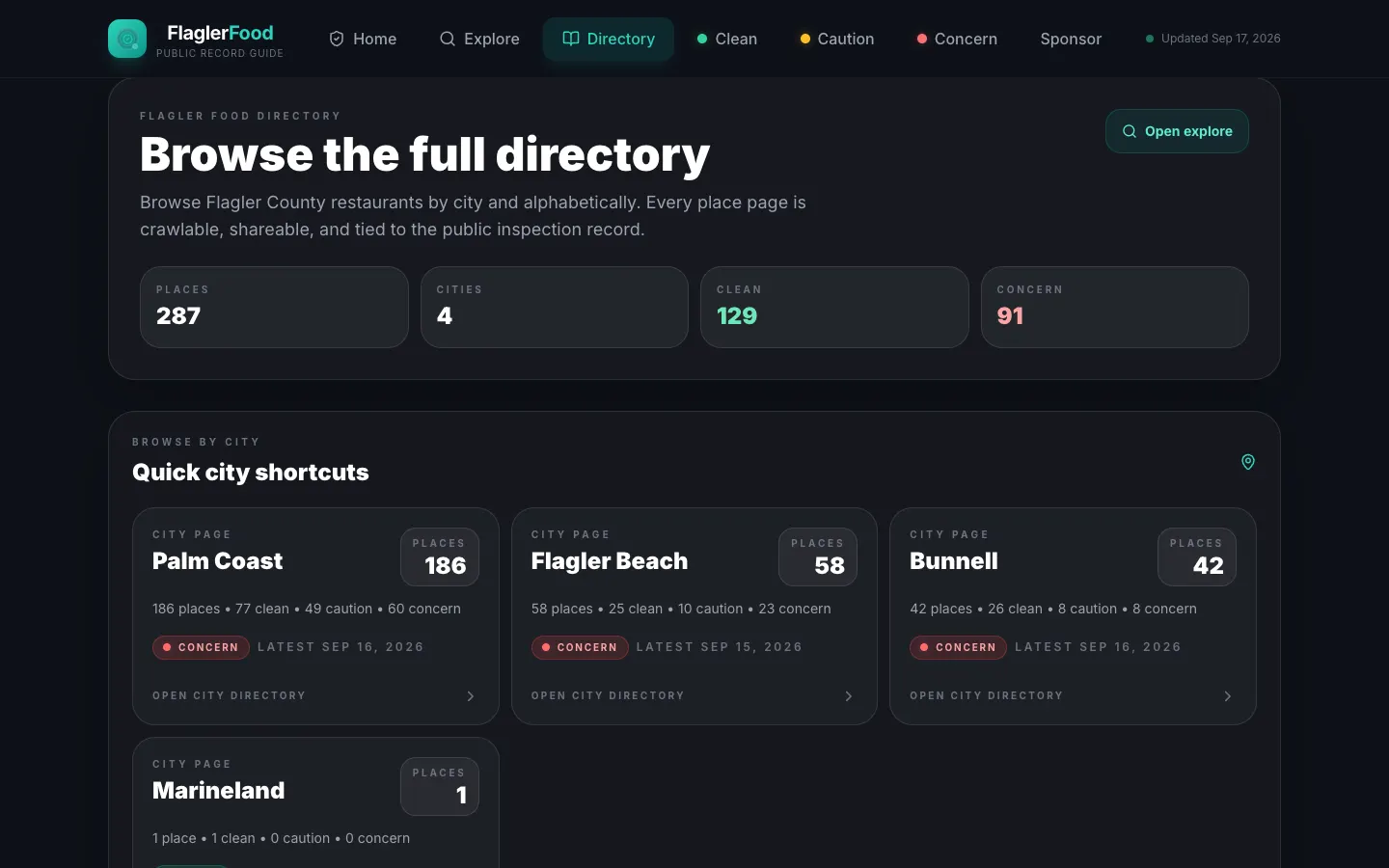
Task: Open the Caution nav link
Action: click(x=837, y=39)
